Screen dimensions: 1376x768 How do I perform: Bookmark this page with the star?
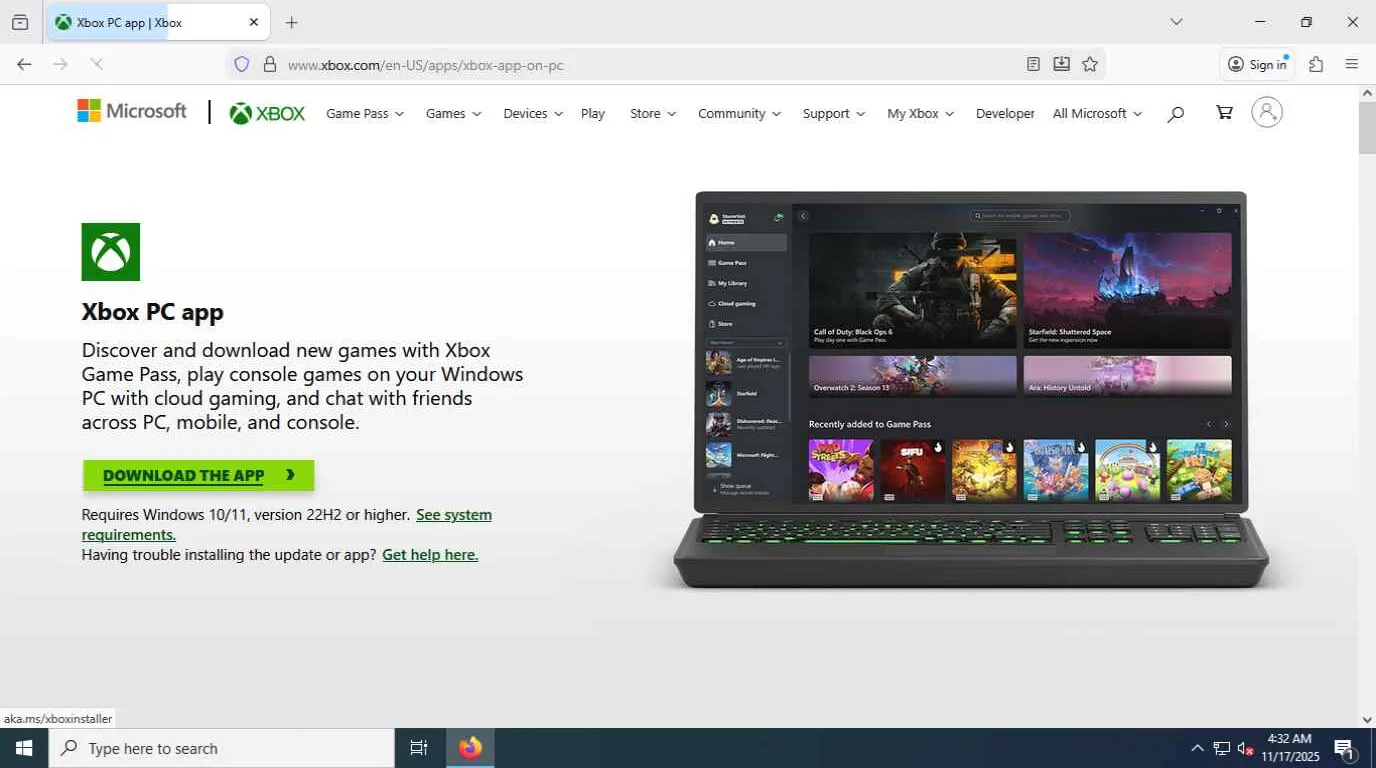(x=1090, y=64)
